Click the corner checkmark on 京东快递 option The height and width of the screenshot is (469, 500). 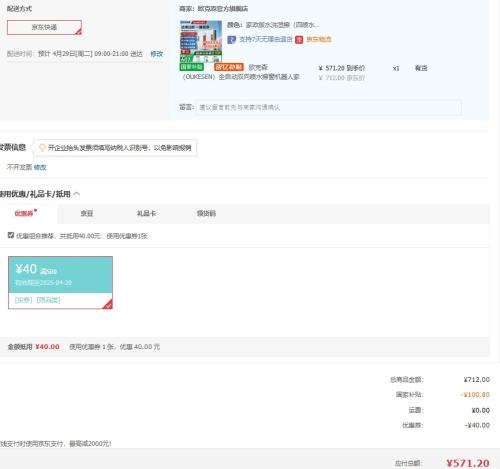click(x=78, y=32)
